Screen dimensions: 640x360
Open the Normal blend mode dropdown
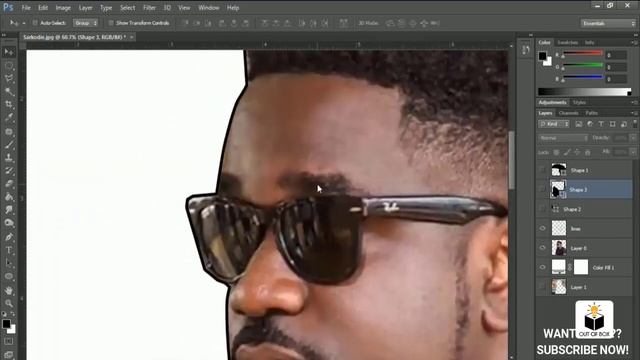[563, 138]
